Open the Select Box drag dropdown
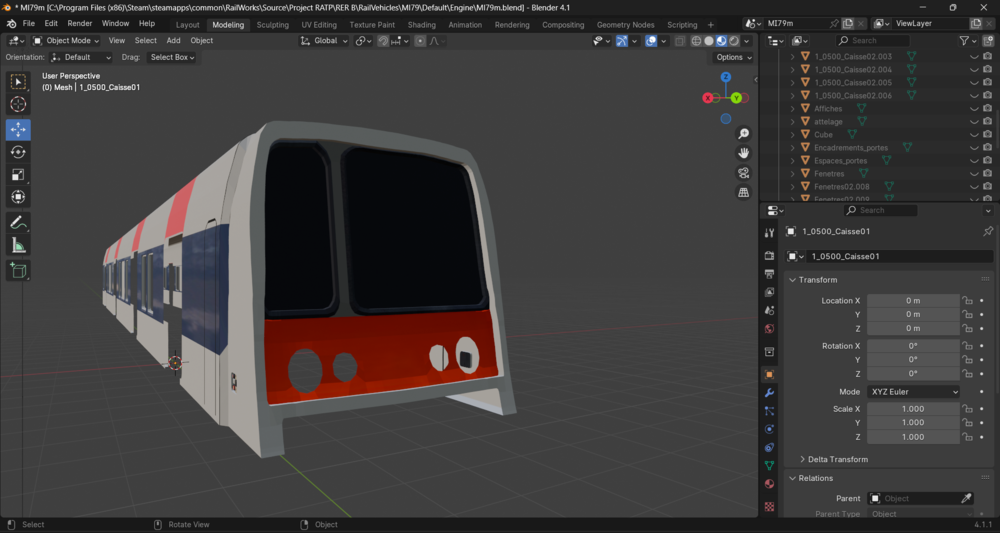Viewport: 1000px width, 533px height. coord(172,57)
